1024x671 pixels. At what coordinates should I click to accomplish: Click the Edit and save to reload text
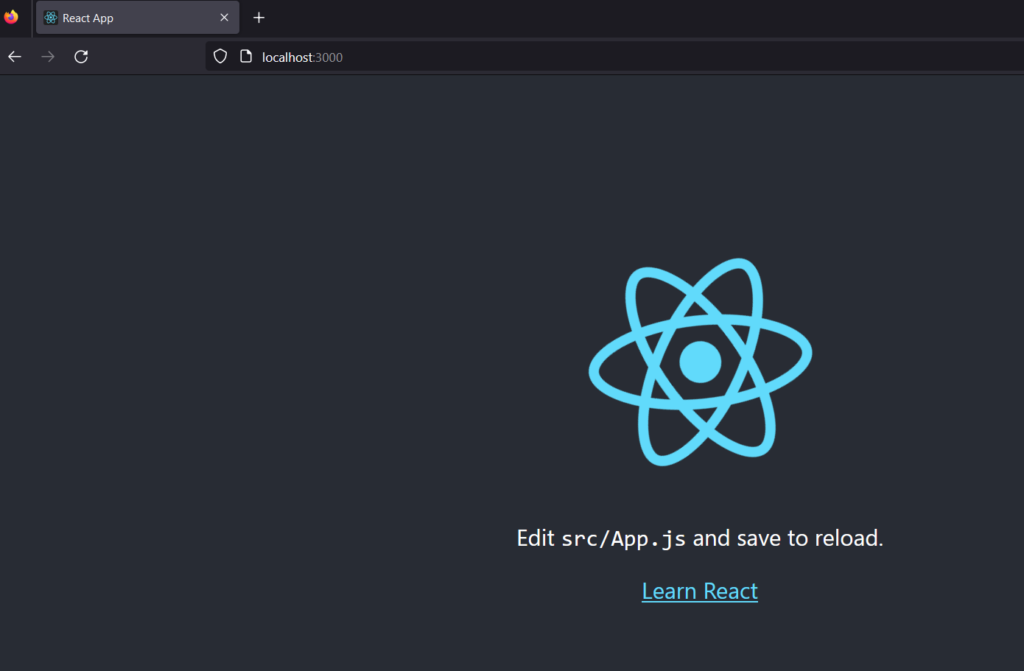point(700,538)
